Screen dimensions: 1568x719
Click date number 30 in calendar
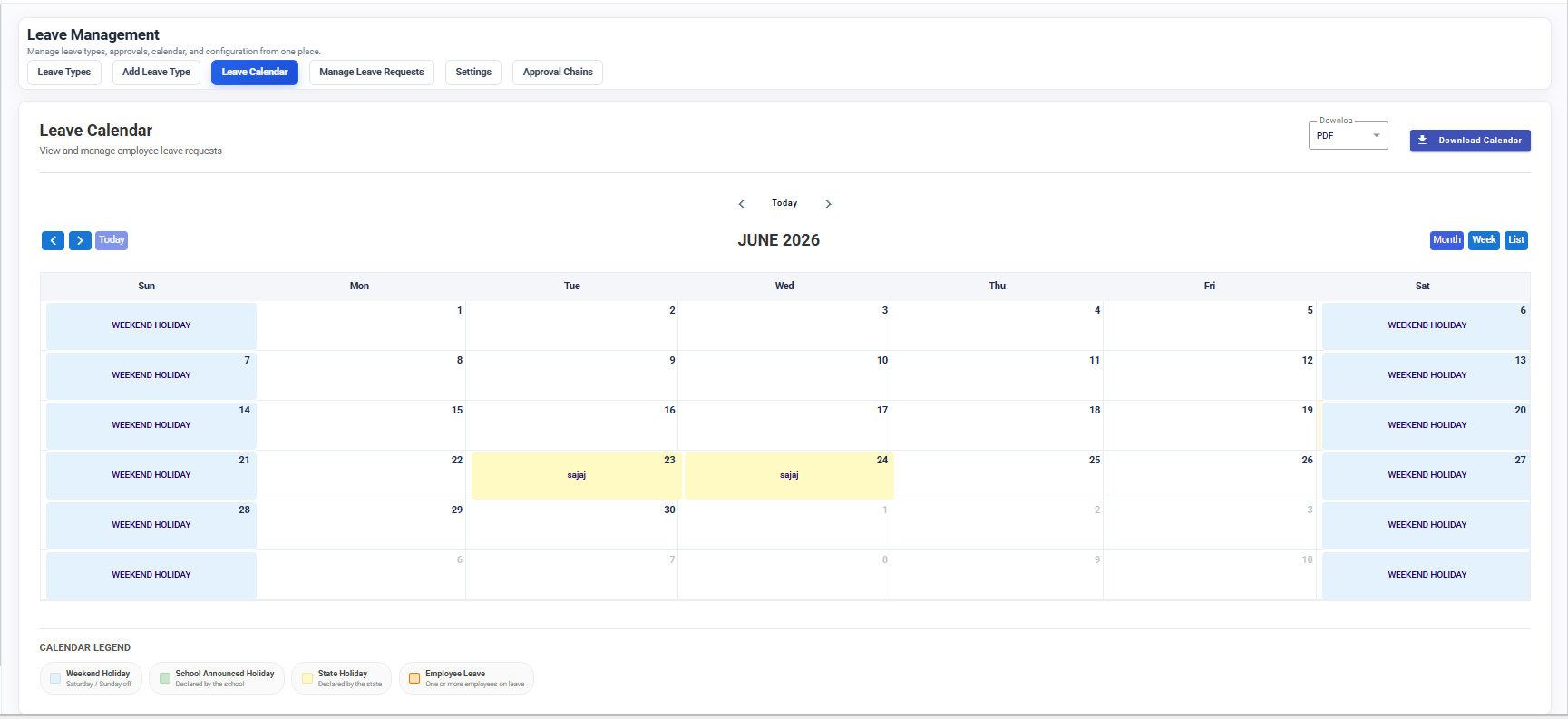669,510
